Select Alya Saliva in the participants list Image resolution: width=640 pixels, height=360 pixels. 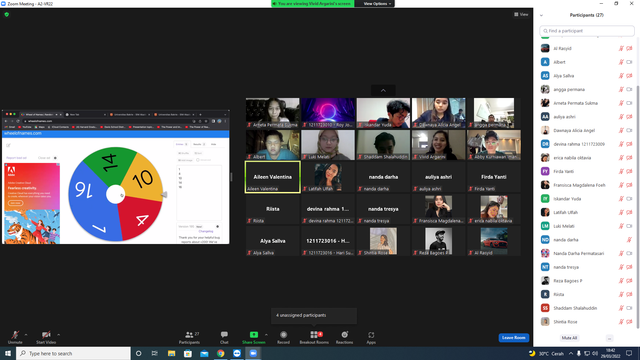point(586,76)
